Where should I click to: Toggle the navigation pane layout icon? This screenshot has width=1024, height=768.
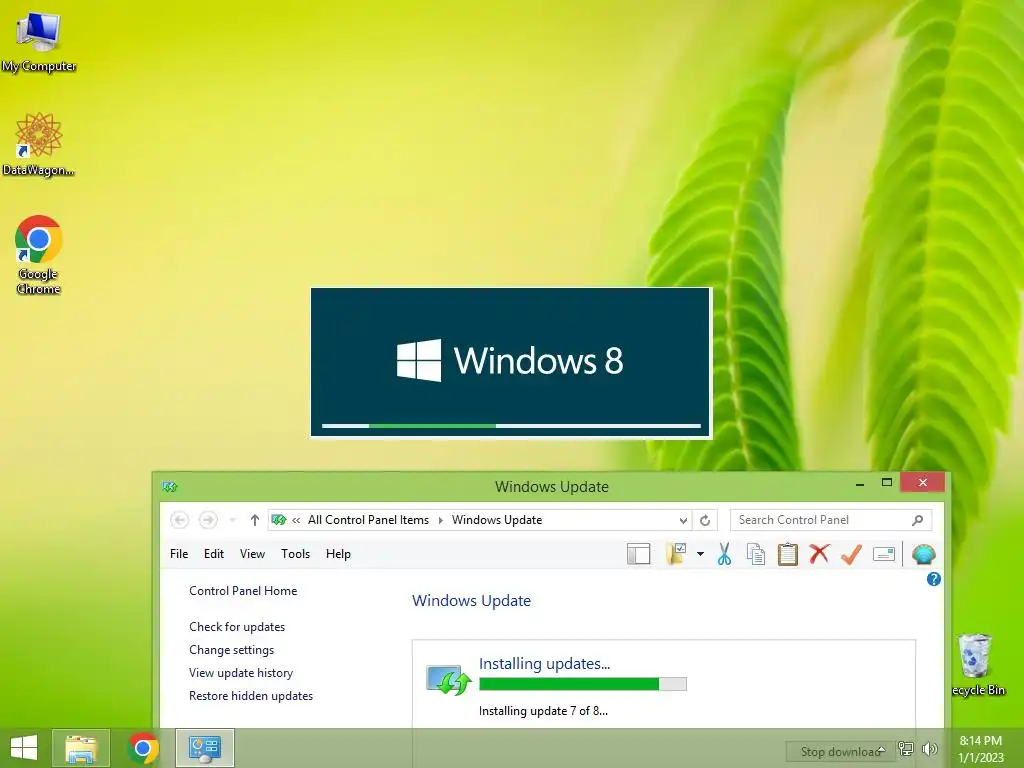638,554
